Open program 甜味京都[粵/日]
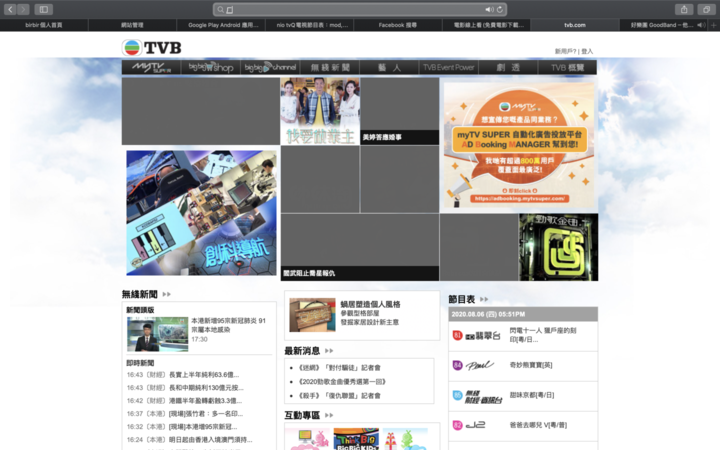 tap(532, 395)
